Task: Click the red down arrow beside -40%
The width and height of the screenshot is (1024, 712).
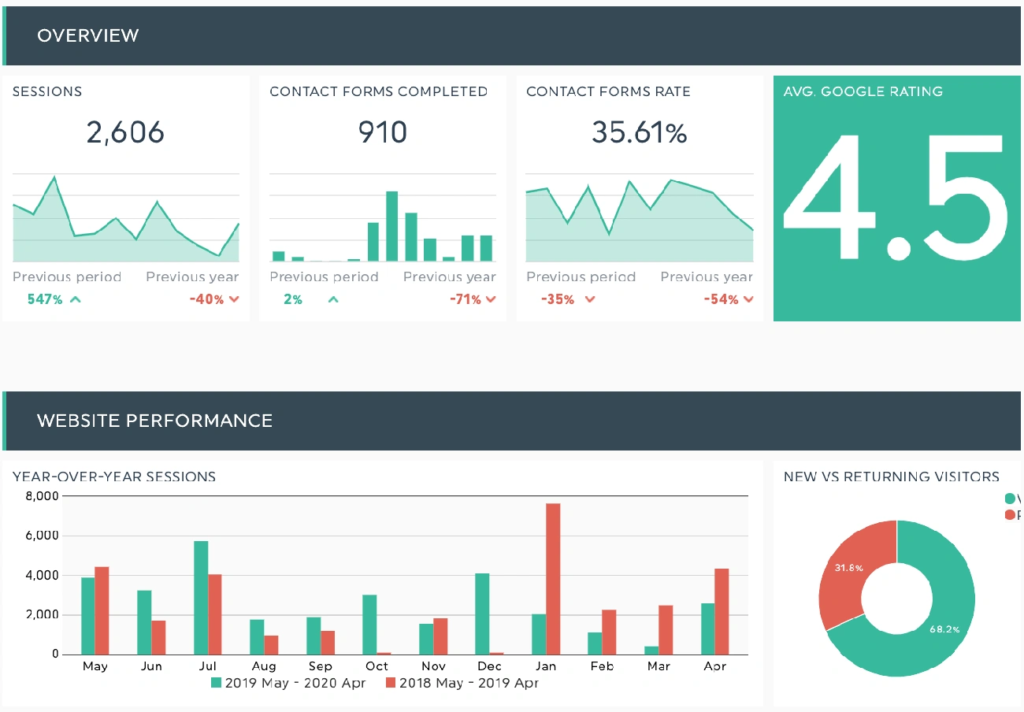Action: (234, 299)
